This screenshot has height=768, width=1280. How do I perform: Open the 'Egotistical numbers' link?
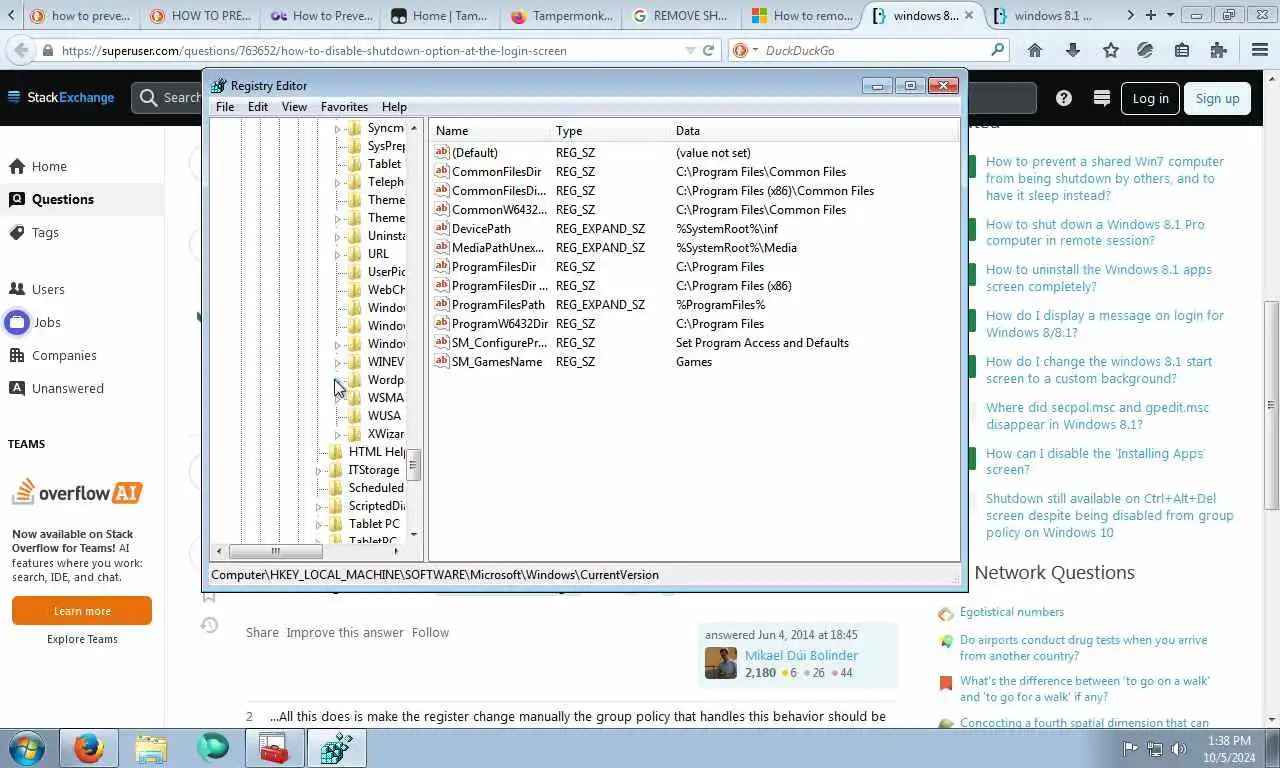click(x=1012, y=612)
